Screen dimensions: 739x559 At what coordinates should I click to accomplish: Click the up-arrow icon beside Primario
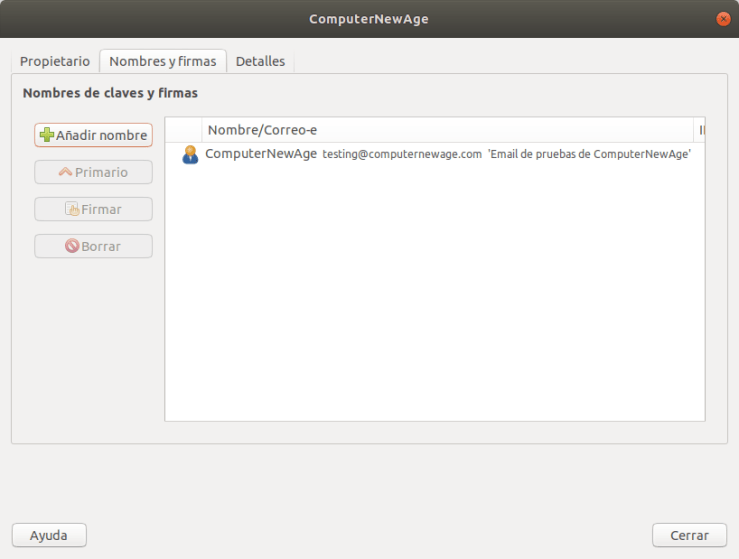[x=66, y=172]
